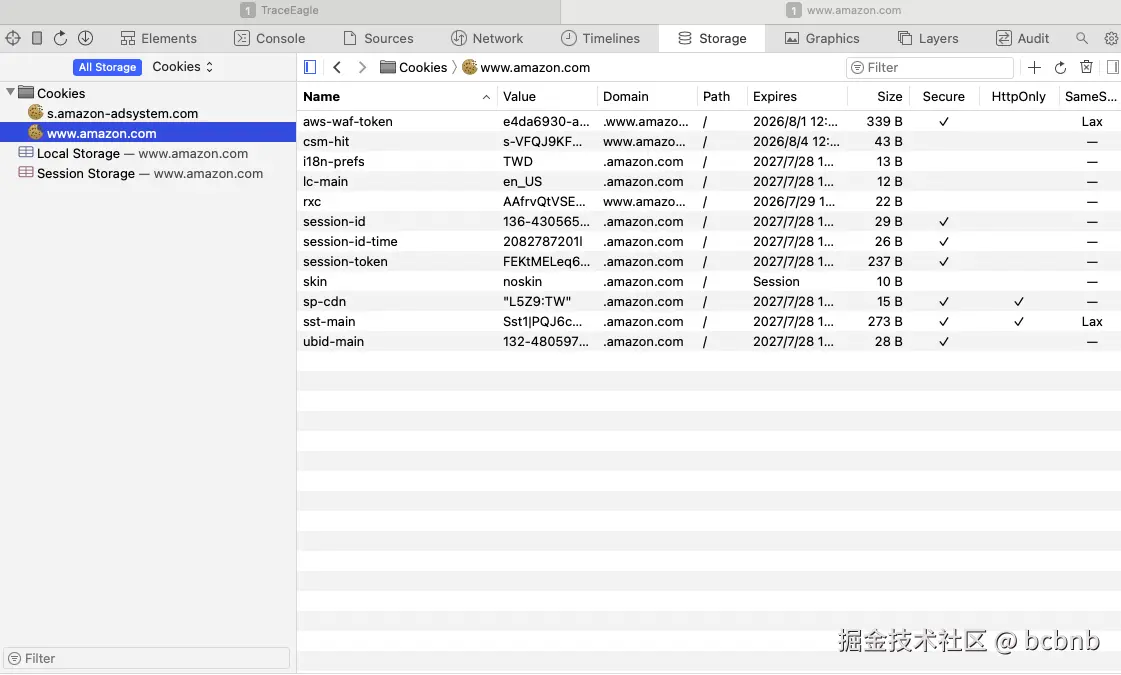The height and width of the screenshot is (675, 1121).
Task: Open the Cookies storage type dropdown
Action: click(x=182, y=66)
